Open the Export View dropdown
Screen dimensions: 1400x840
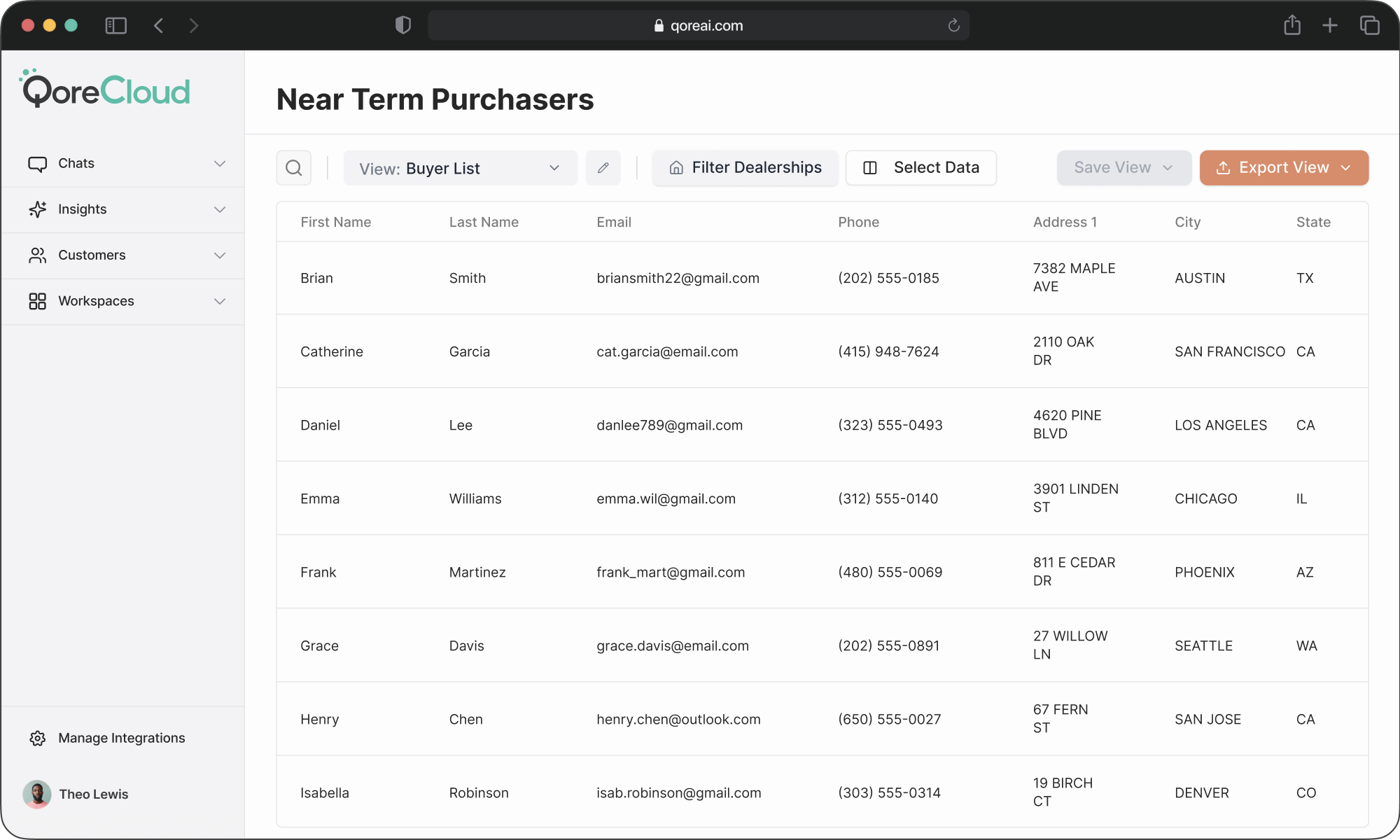pyautogui.click(x=1284, y=168)
